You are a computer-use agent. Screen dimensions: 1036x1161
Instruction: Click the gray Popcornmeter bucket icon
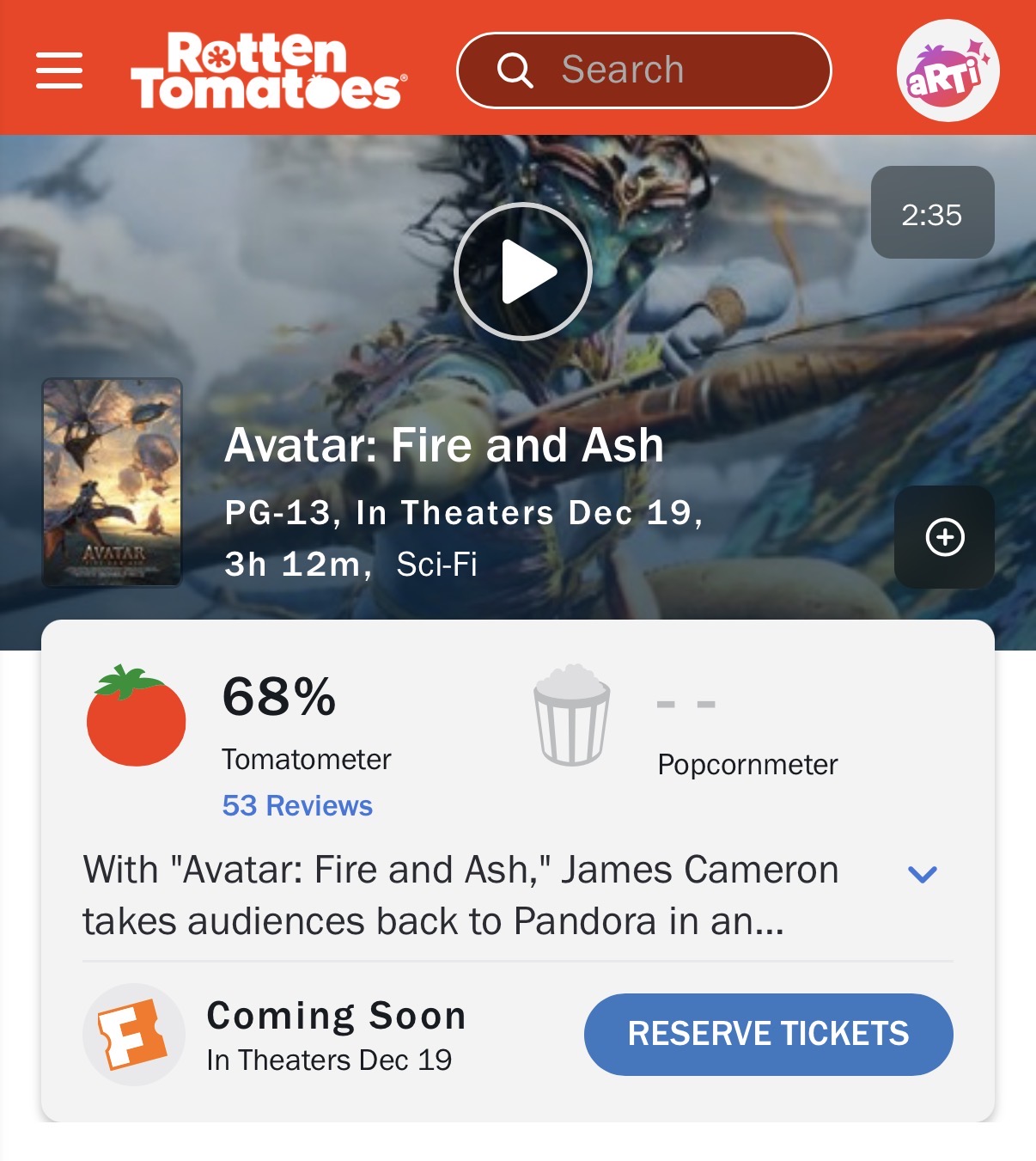click(572, 715)
